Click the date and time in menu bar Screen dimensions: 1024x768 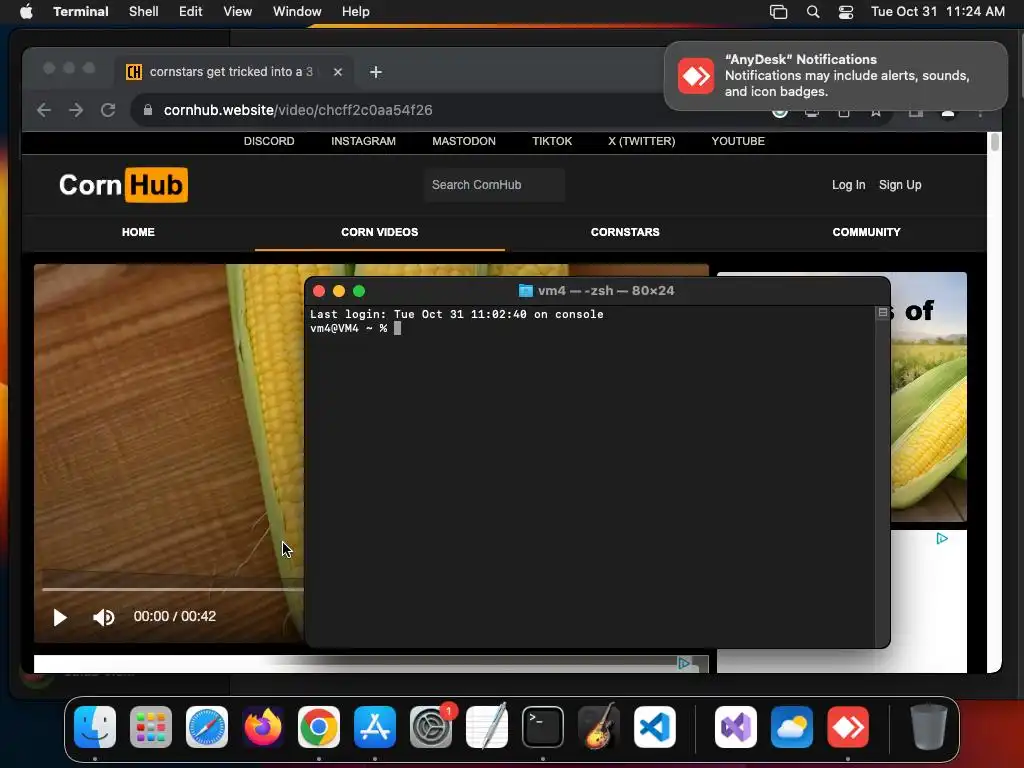(938, 11)
